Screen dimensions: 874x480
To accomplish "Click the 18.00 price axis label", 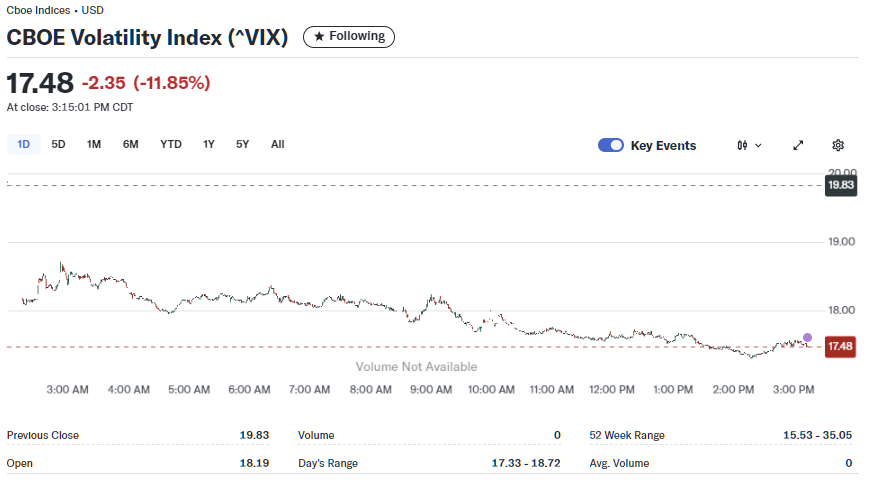I will (x=841, y=311).
